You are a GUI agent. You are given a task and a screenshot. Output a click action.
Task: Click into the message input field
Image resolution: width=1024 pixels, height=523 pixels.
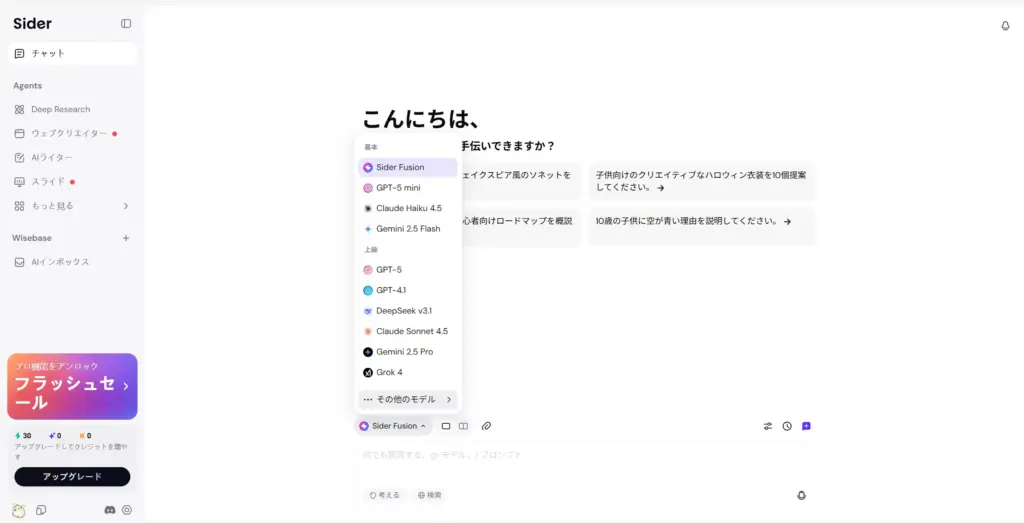(x=586, y=455)
